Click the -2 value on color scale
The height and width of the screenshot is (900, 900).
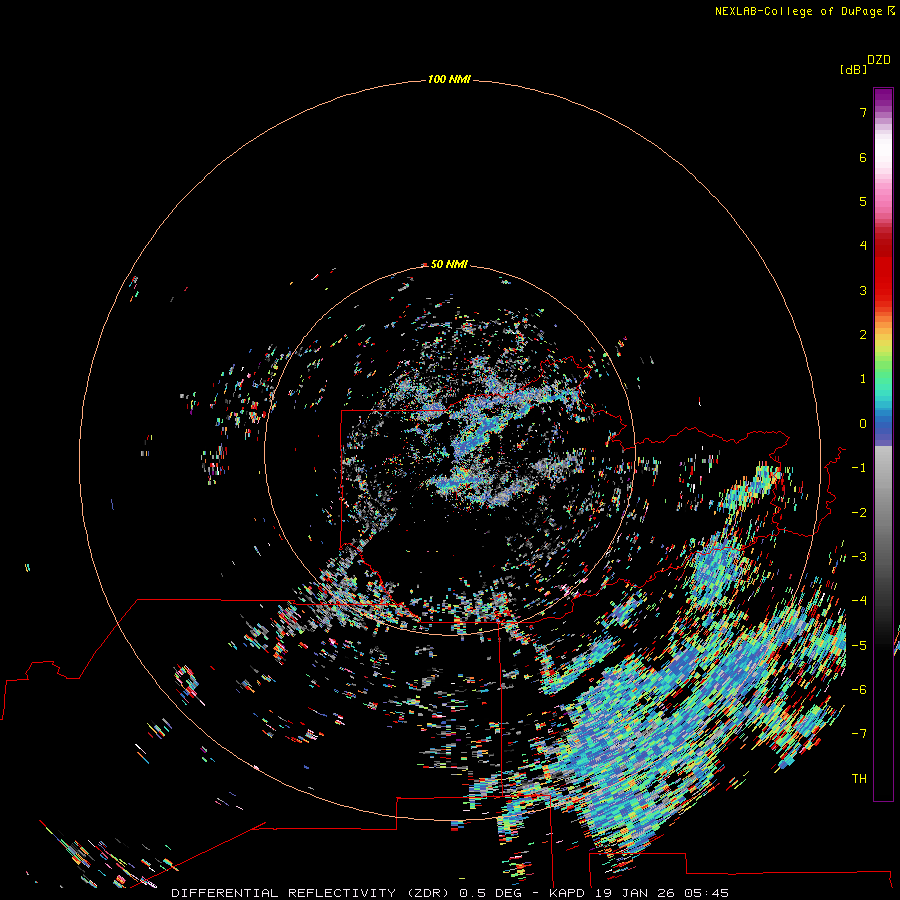pos(859,513)
